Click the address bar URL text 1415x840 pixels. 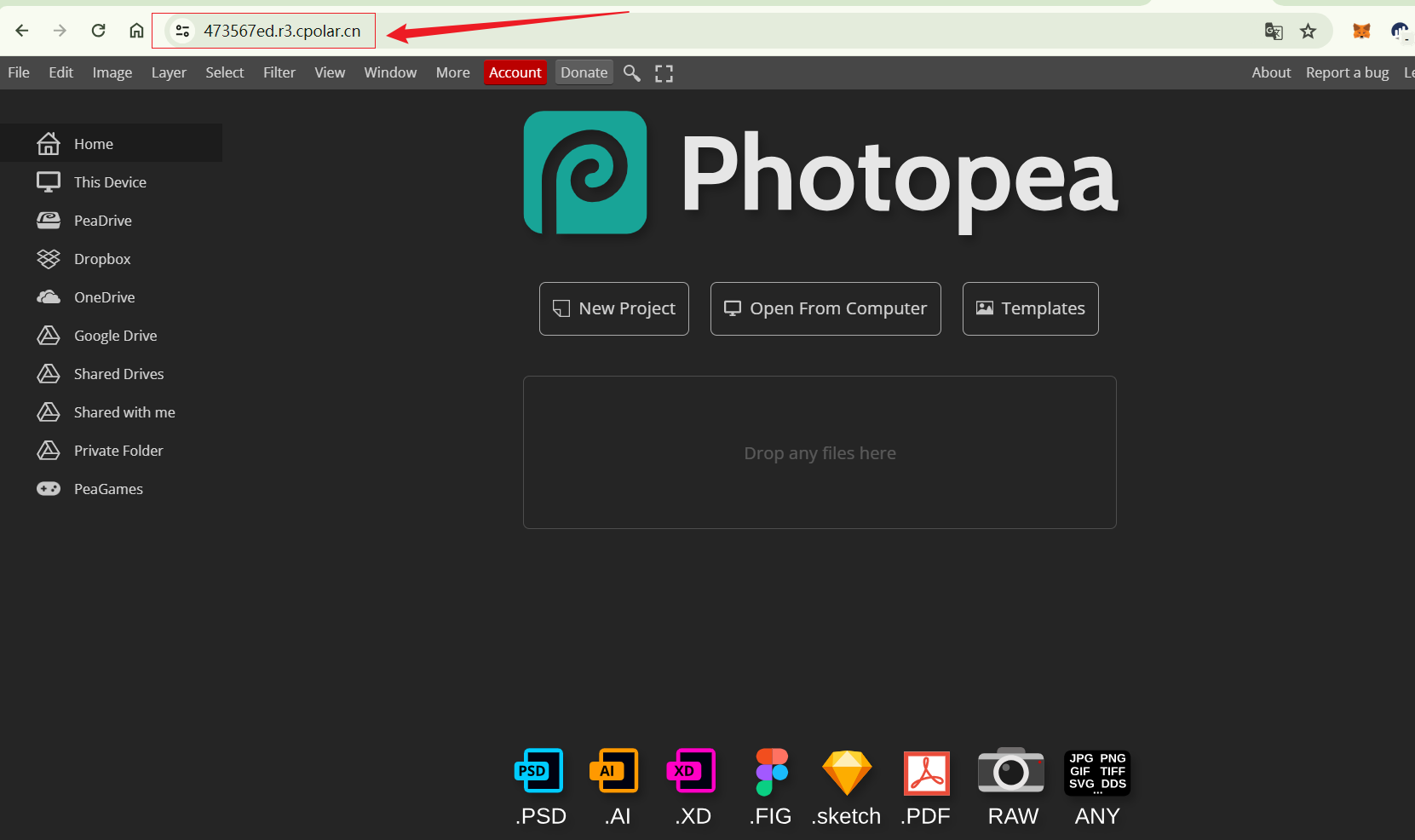282,32
